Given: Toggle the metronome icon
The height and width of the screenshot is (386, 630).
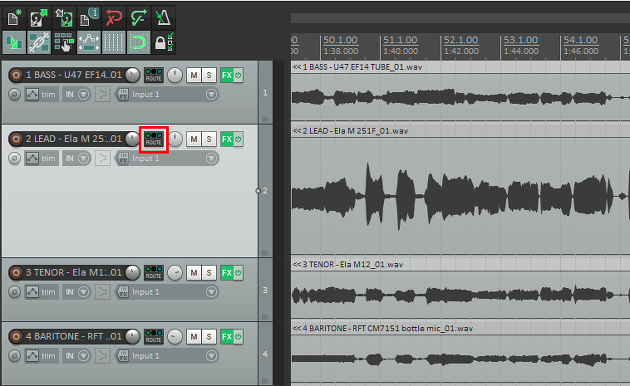Looking at the screenshot, I should [163, 18].
